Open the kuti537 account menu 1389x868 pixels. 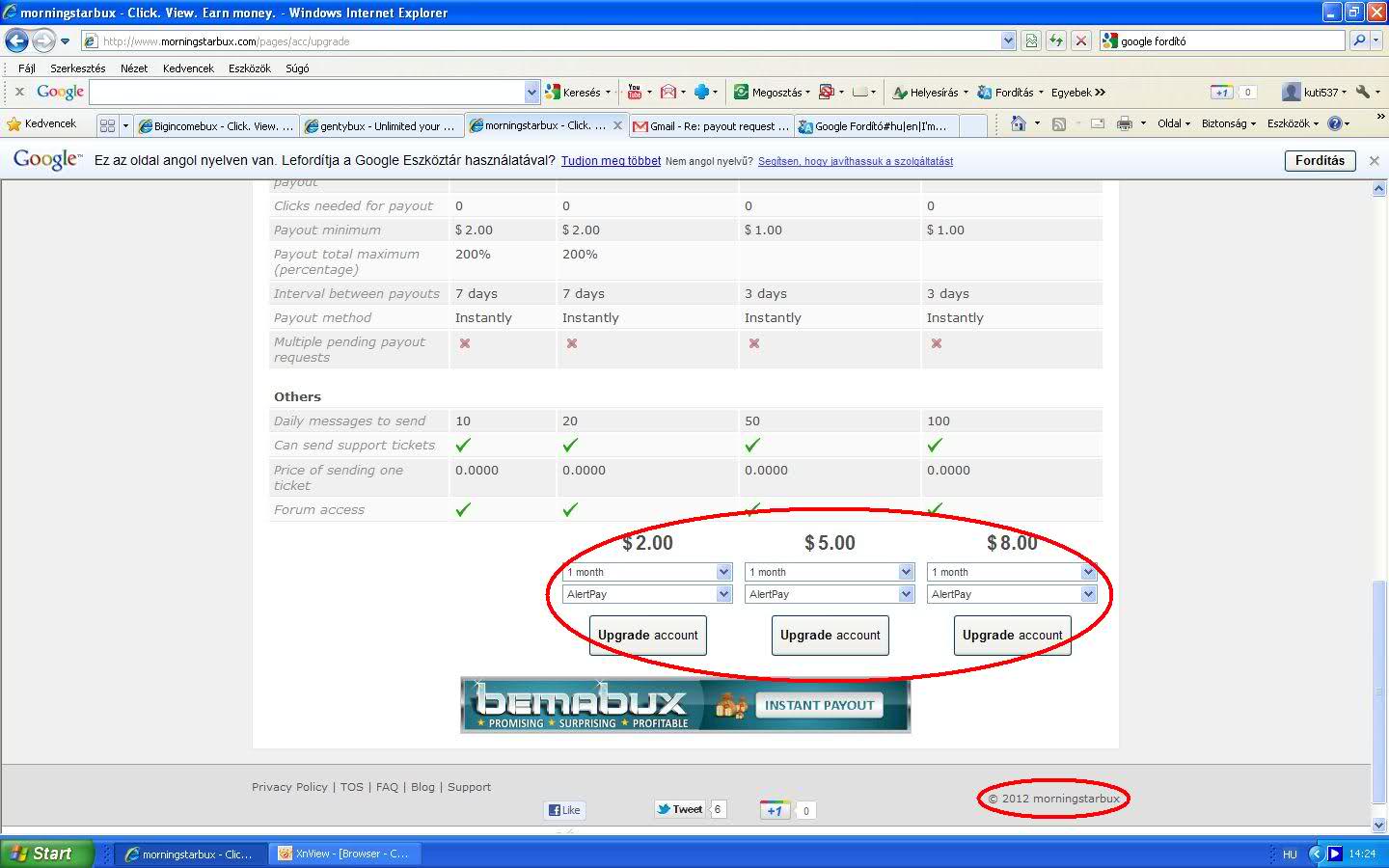[x=1314, y=93]
